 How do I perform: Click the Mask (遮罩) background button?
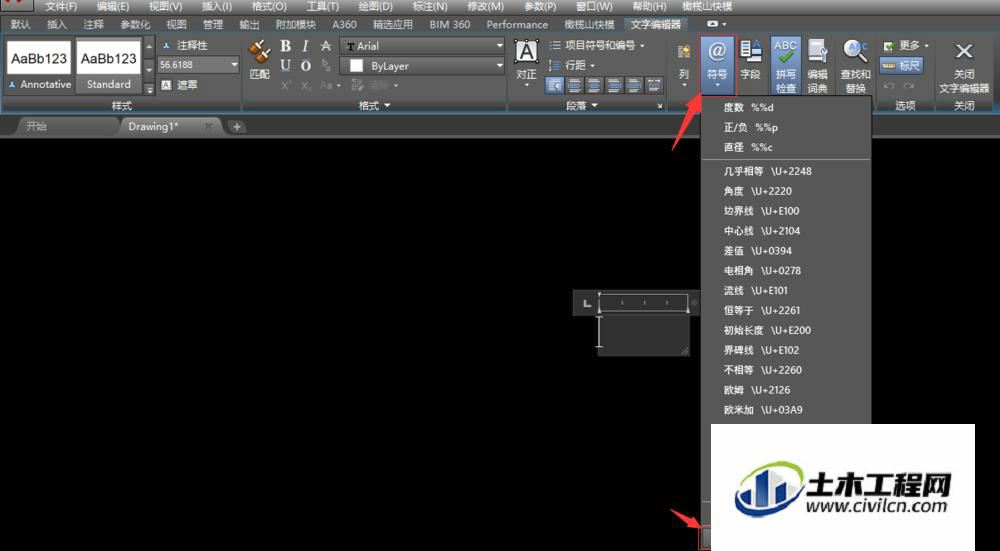[x=179, y=85]
